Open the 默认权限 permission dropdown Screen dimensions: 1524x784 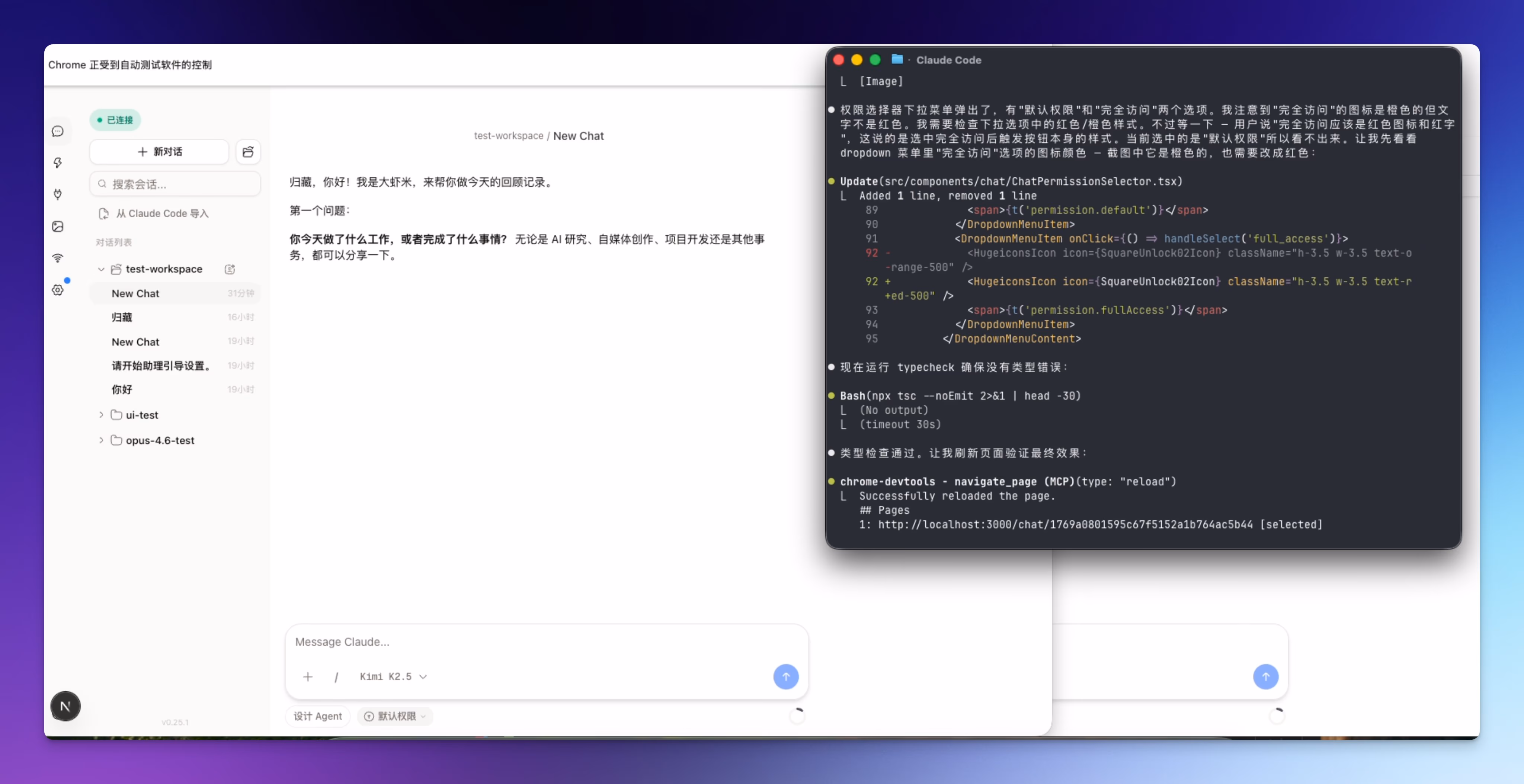coord(395,716)
